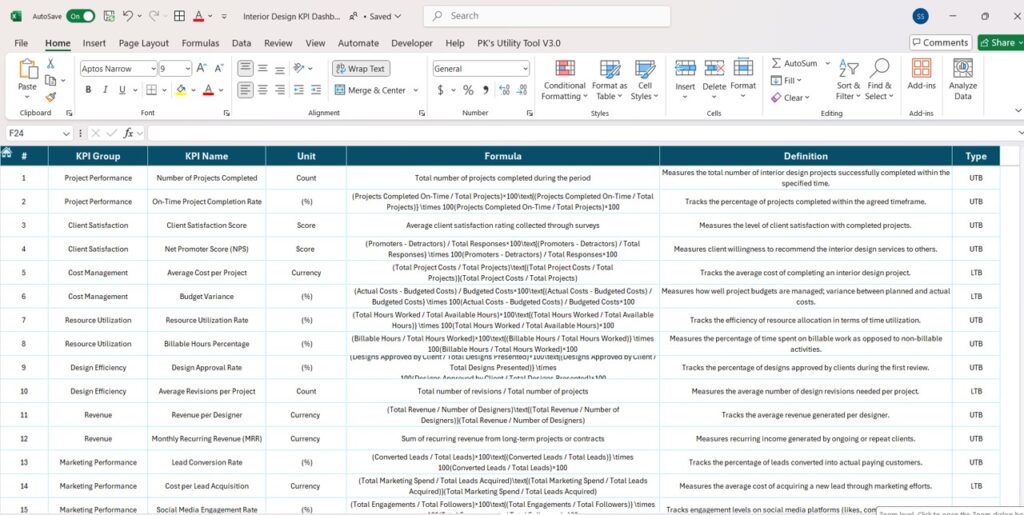
Task: Click the Cut scissors icon
Action: (x=50, y=63)
